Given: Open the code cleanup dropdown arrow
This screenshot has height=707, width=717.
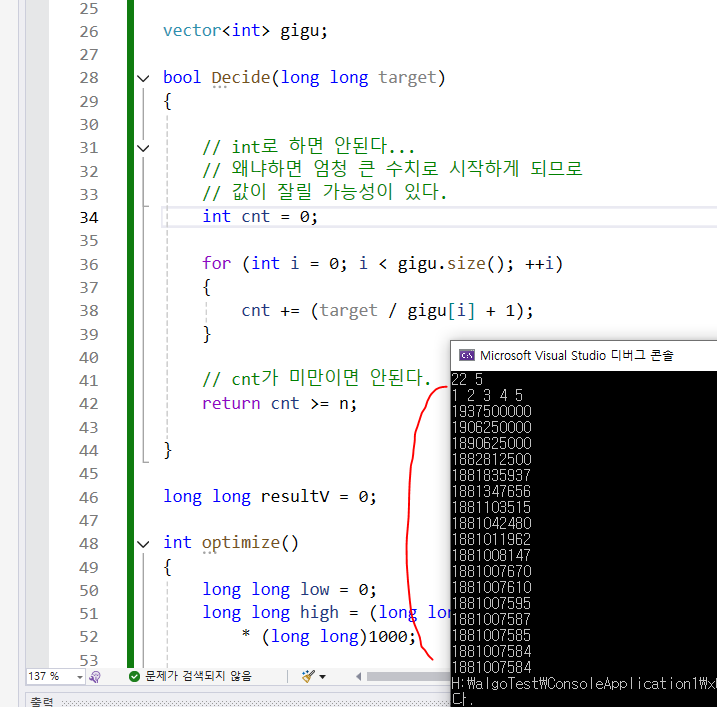Looking at the screenshot, I should coord(322,677).
